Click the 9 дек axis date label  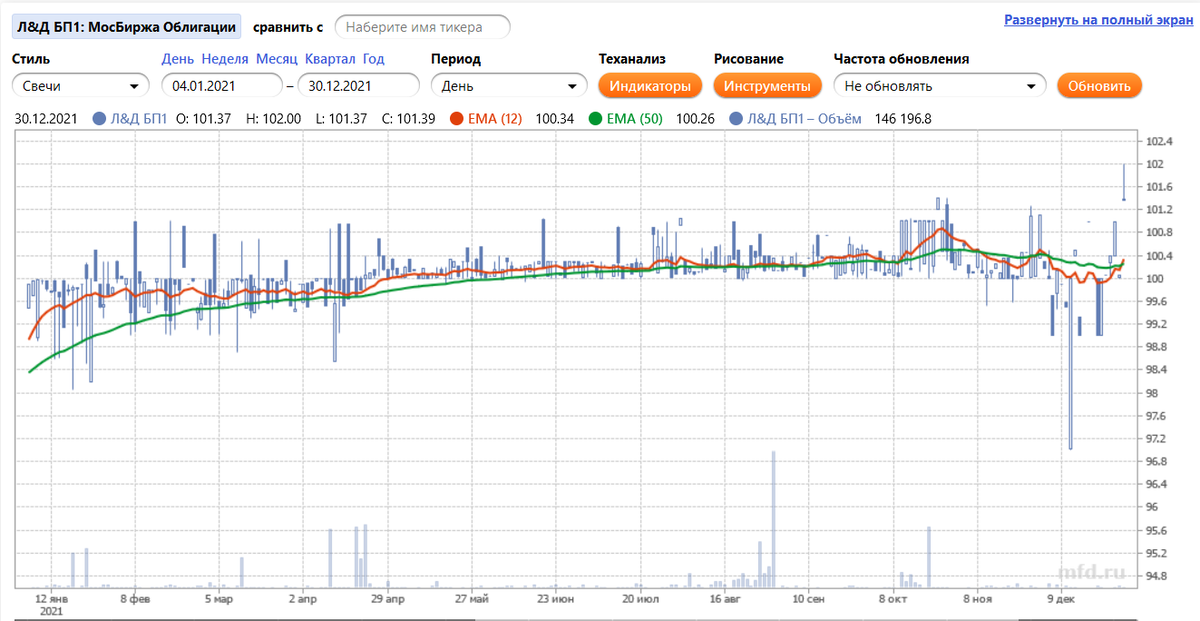(1061, 599)
